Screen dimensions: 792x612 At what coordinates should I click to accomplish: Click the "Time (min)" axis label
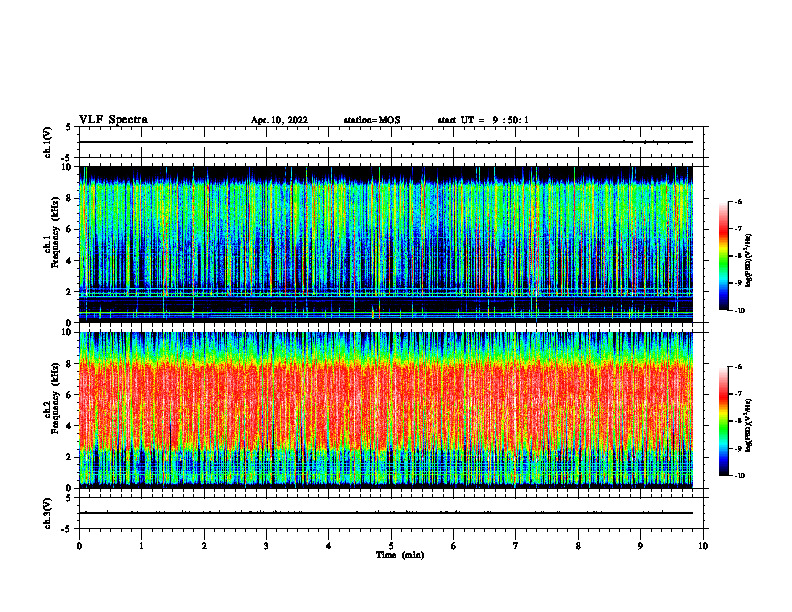tap(400, 555)
